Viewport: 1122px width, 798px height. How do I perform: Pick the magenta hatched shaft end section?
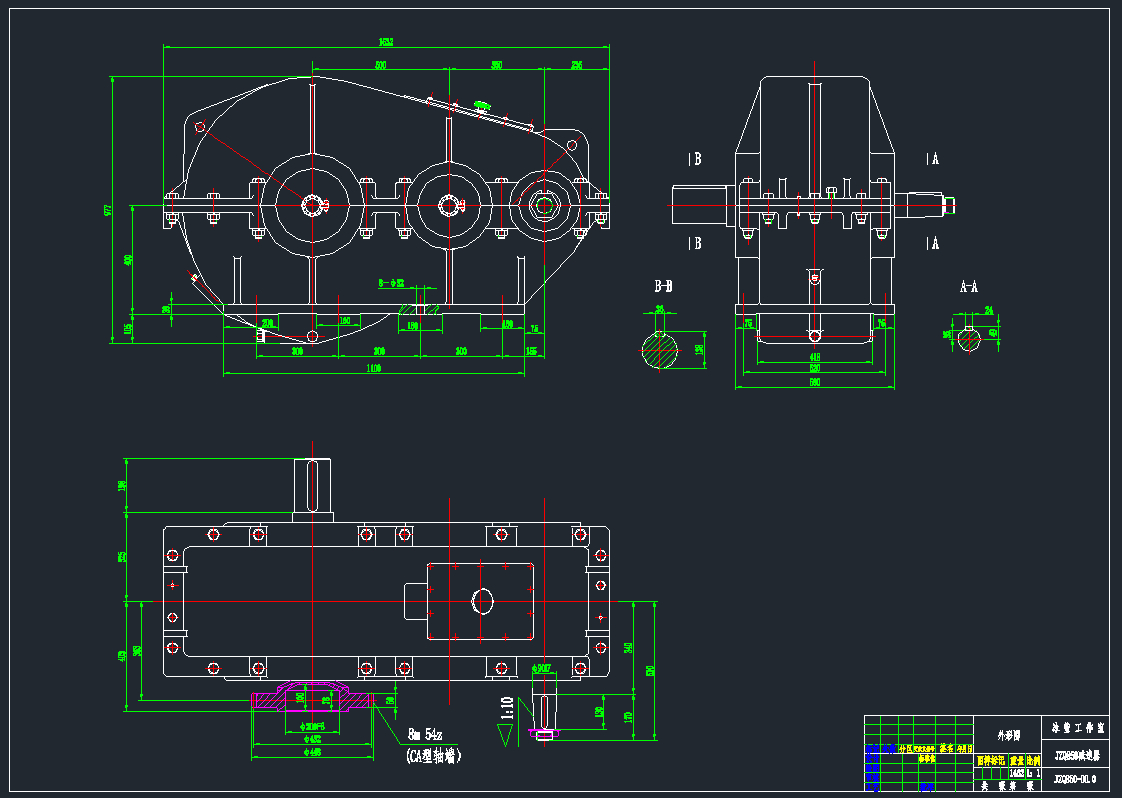point(313,697)
